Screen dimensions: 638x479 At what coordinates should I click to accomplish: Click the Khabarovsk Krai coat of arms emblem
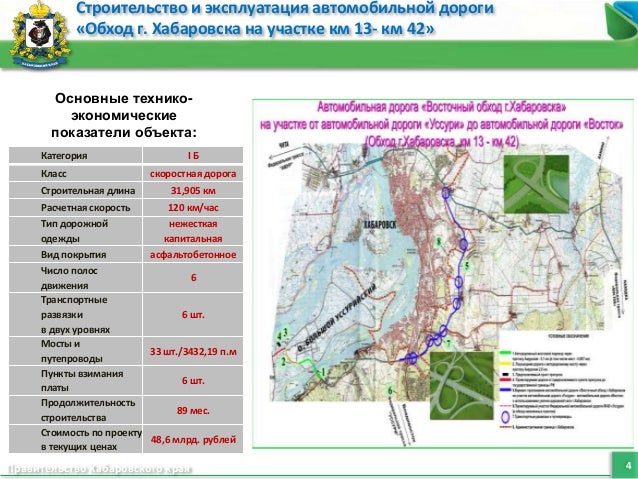(39, 35)
